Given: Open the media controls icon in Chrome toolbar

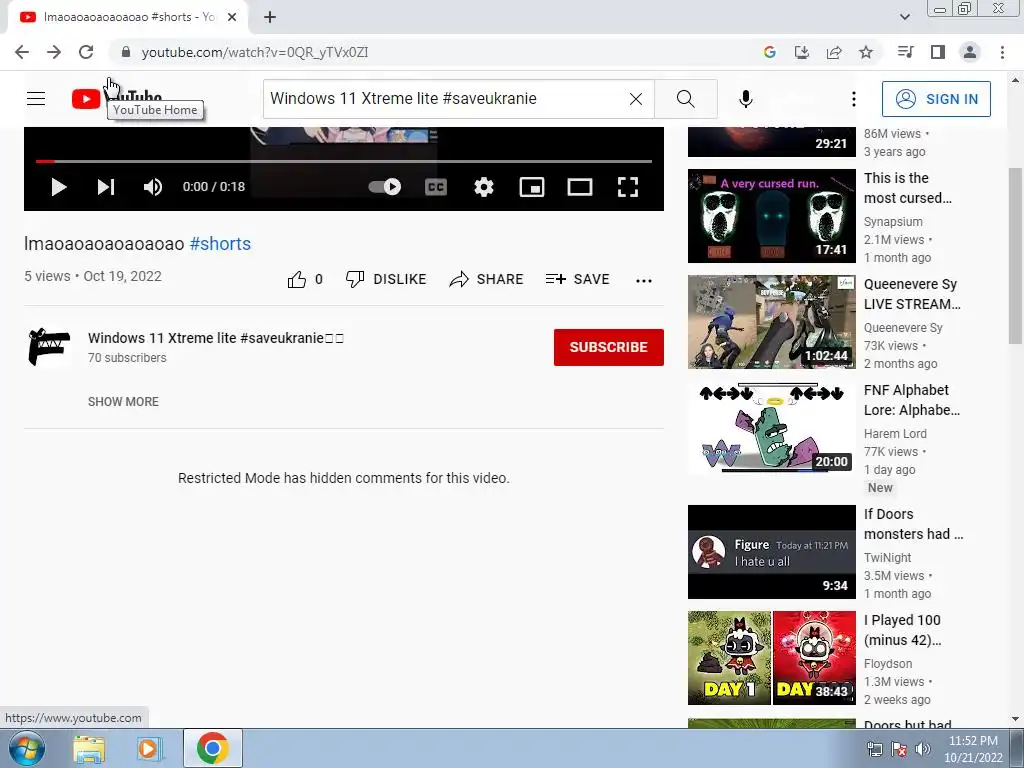Looking at the screenshot, I should [x=905, y=52].
